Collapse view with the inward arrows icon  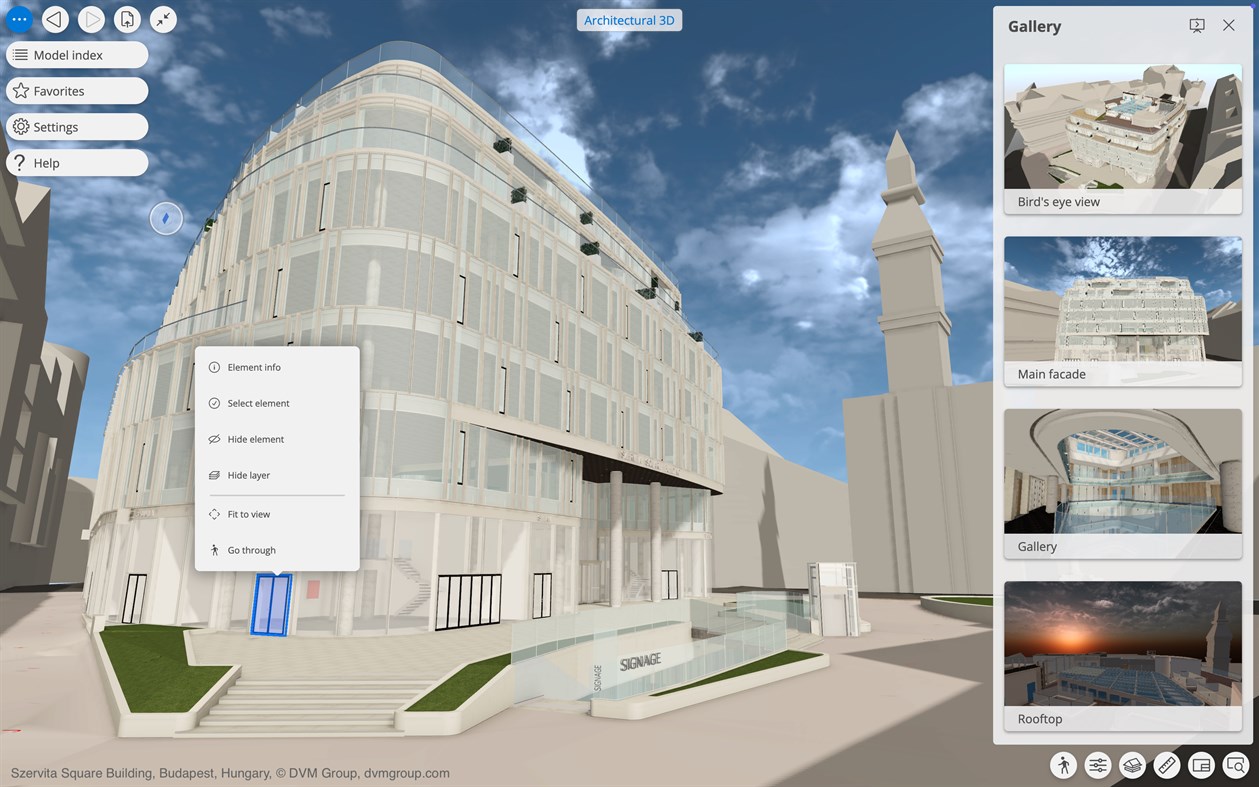click(x=163, y=19)
